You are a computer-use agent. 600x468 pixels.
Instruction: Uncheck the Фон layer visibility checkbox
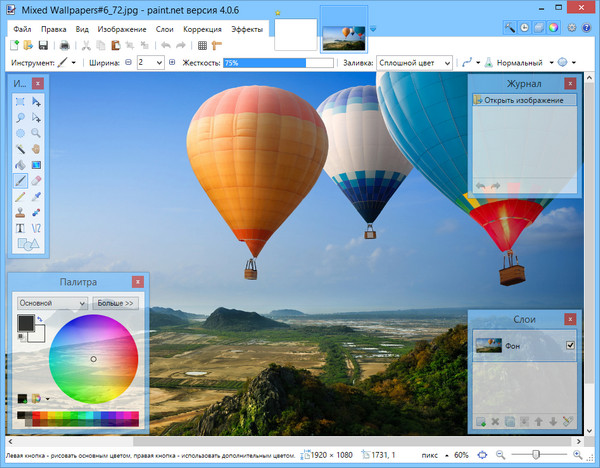pyautogui.click(x=570, y=346)
